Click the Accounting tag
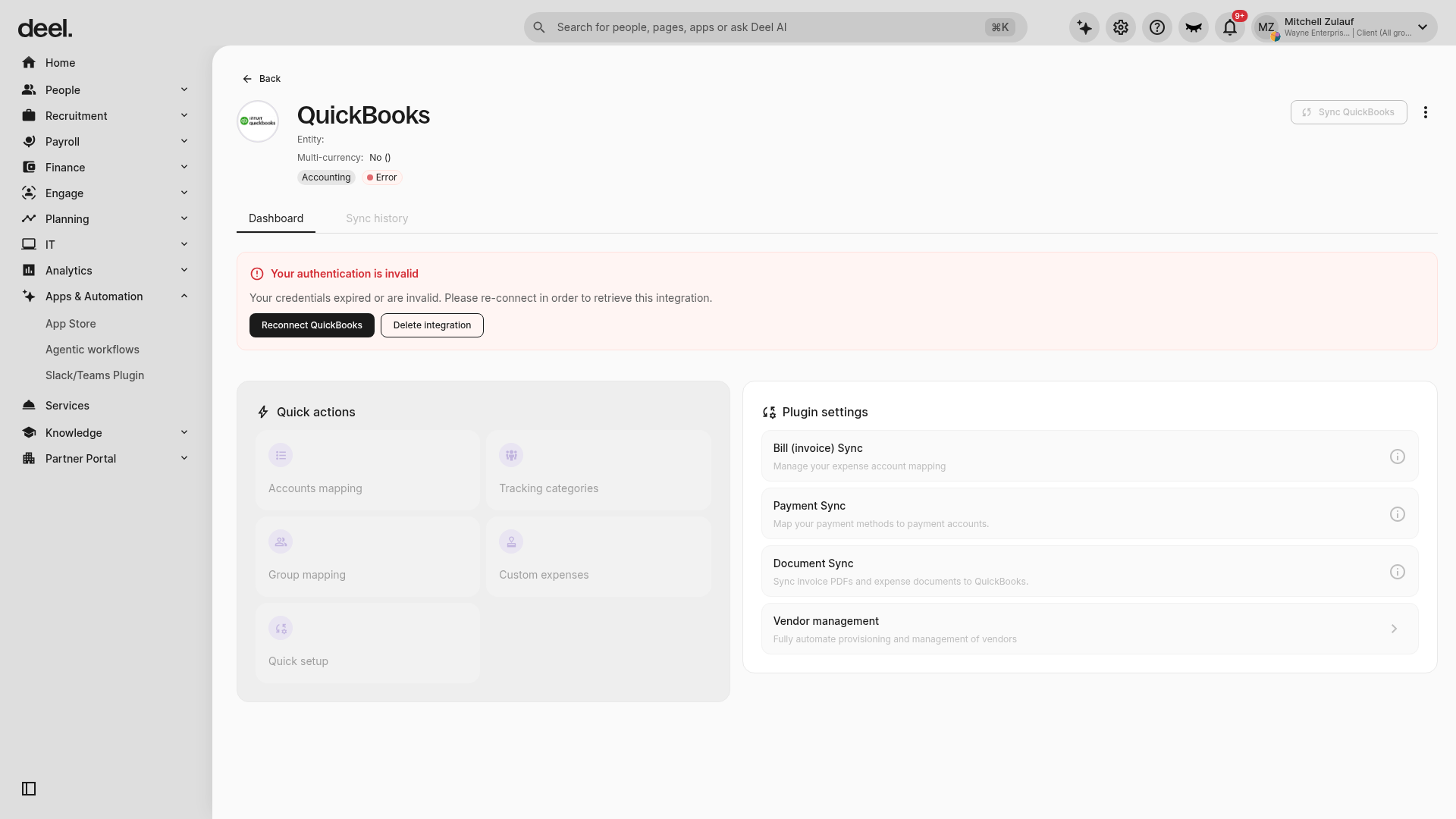The width and height of the screenshot is (1456, 819). 326,177
